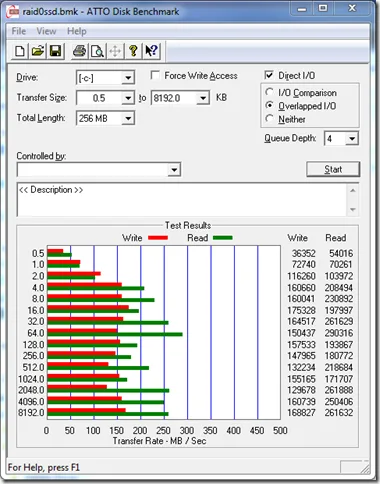Click the window resize grip corner

coord(366,469)
